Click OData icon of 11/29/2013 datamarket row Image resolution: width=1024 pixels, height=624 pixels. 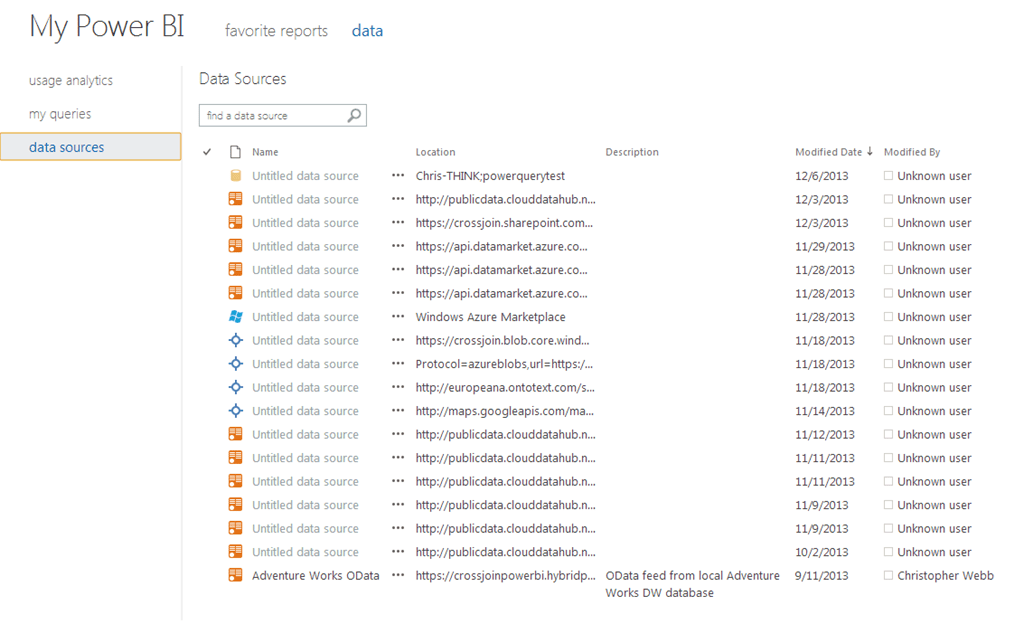pos(236,246)
